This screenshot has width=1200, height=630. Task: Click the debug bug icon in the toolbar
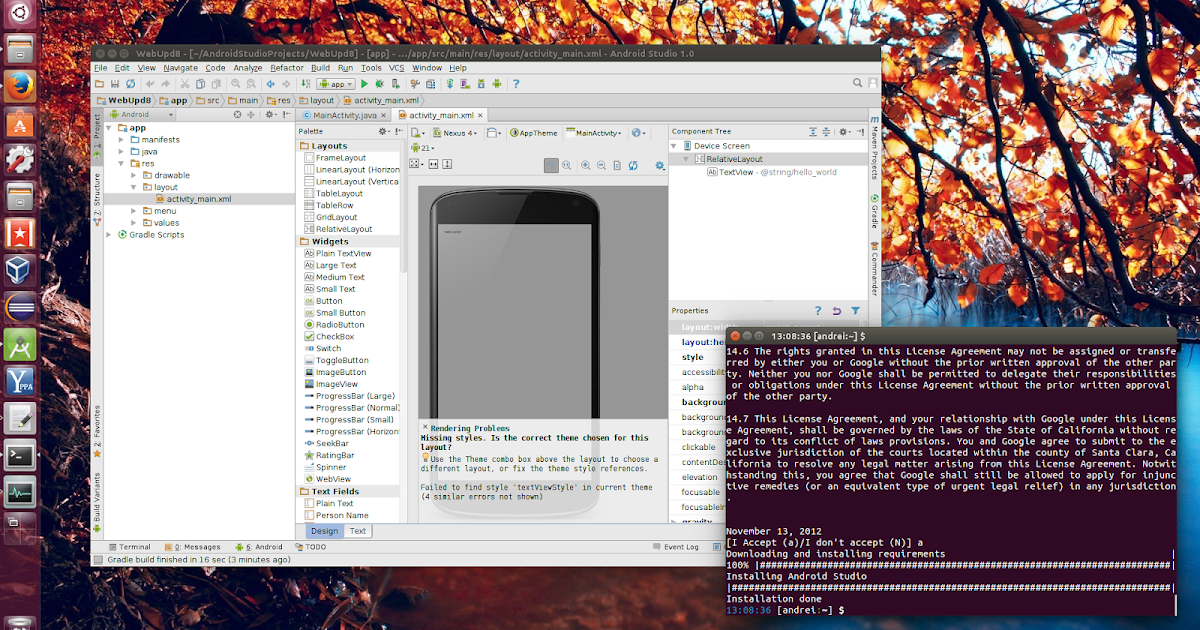(380, 84)
